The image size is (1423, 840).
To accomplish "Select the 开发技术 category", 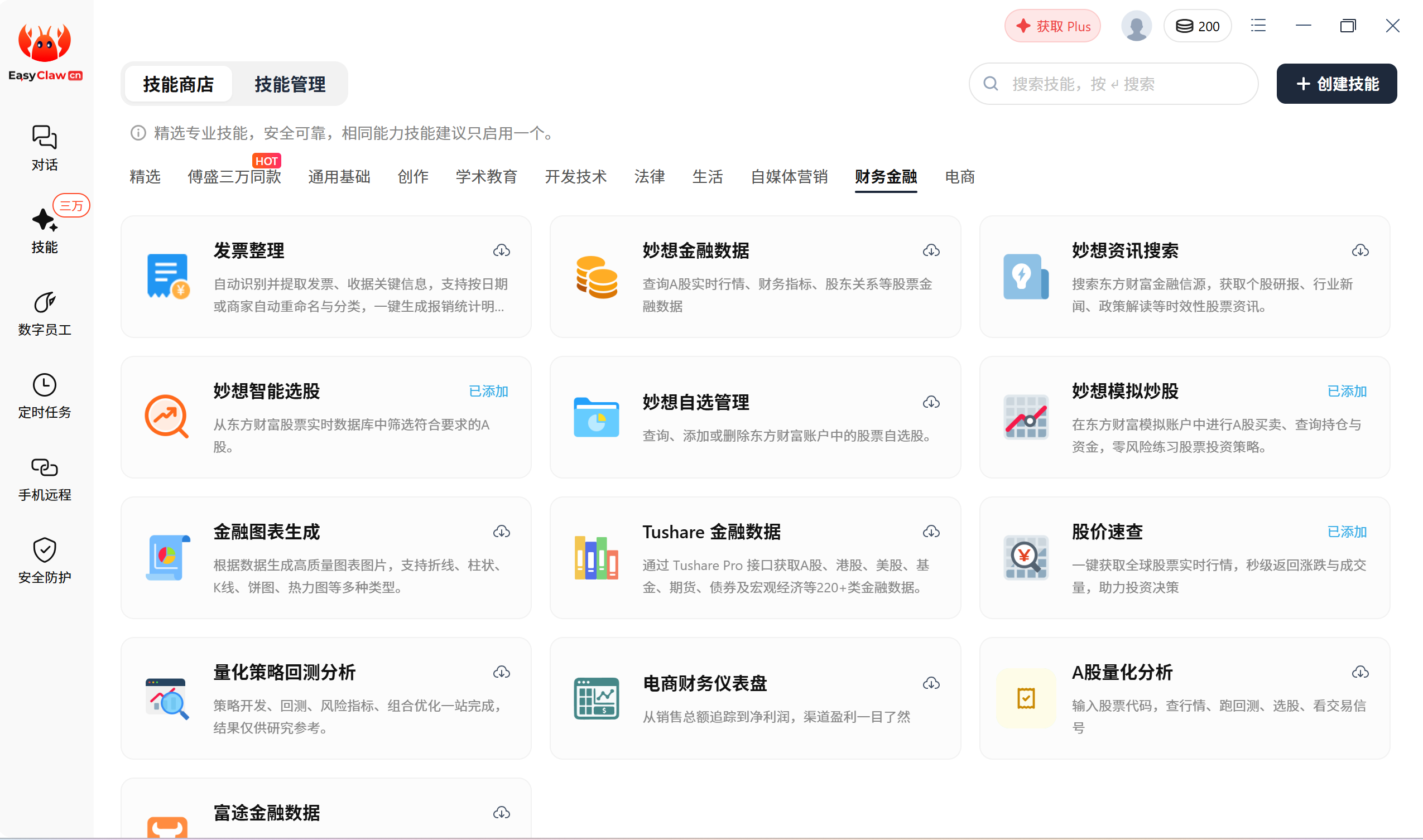I will pyautogui.click(x=576, y=177).
